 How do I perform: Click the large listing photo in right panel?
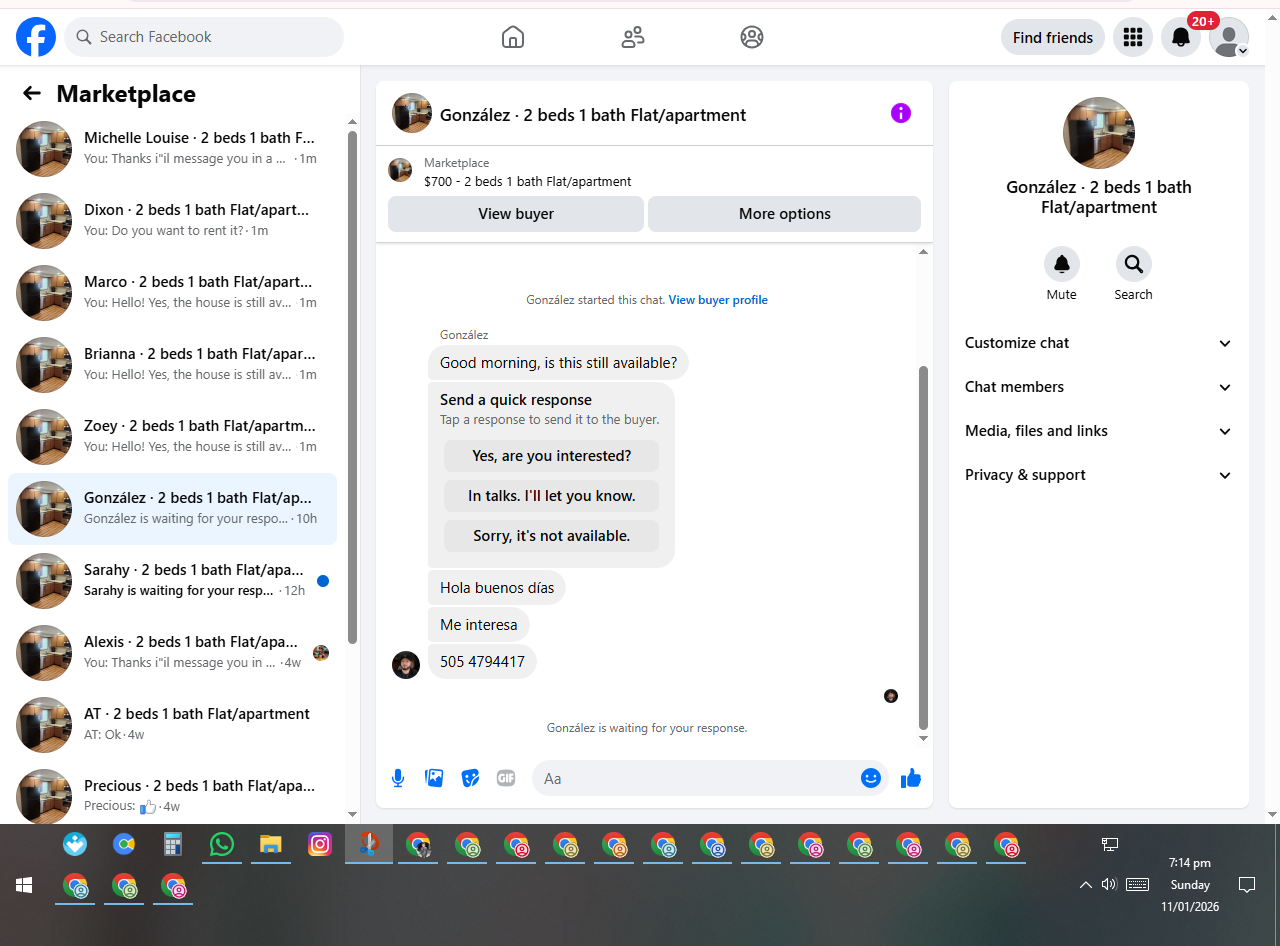[1099, 133]
